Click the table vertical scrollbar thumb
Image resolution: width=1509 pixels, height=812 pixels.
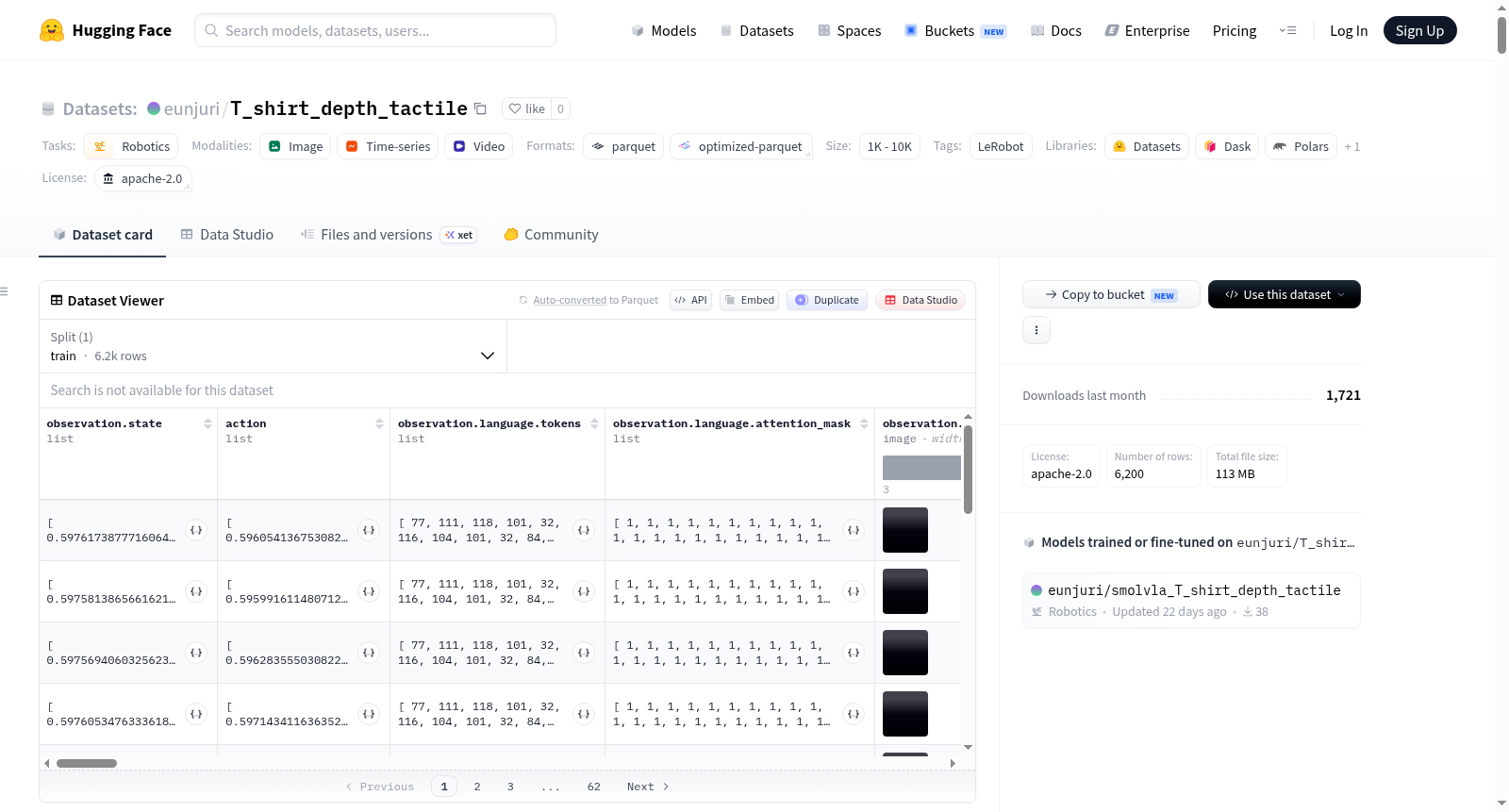tap(968, 470)
